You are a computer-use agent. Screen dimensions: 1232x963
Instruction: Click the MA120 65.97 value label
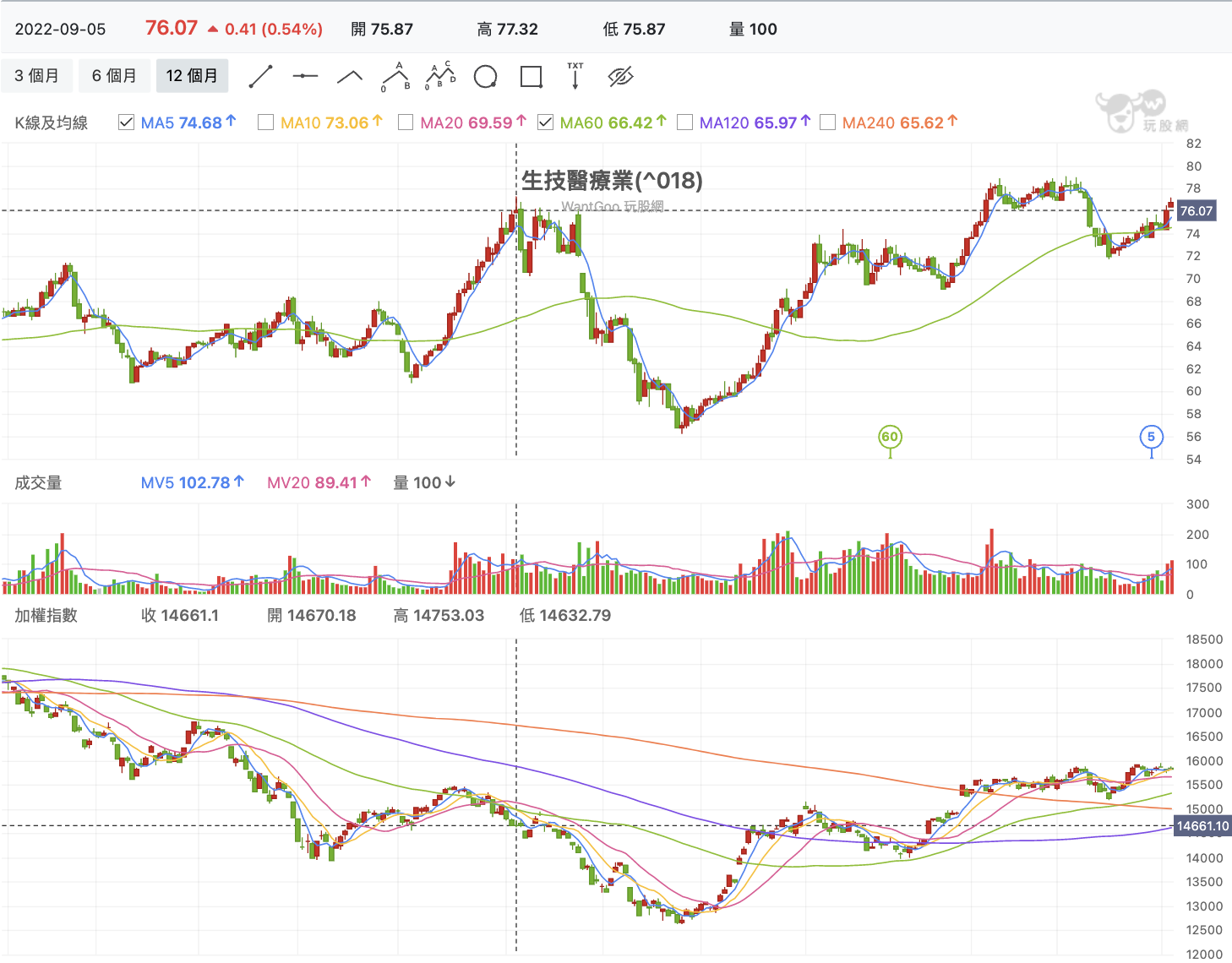click(x=755, y=122)
